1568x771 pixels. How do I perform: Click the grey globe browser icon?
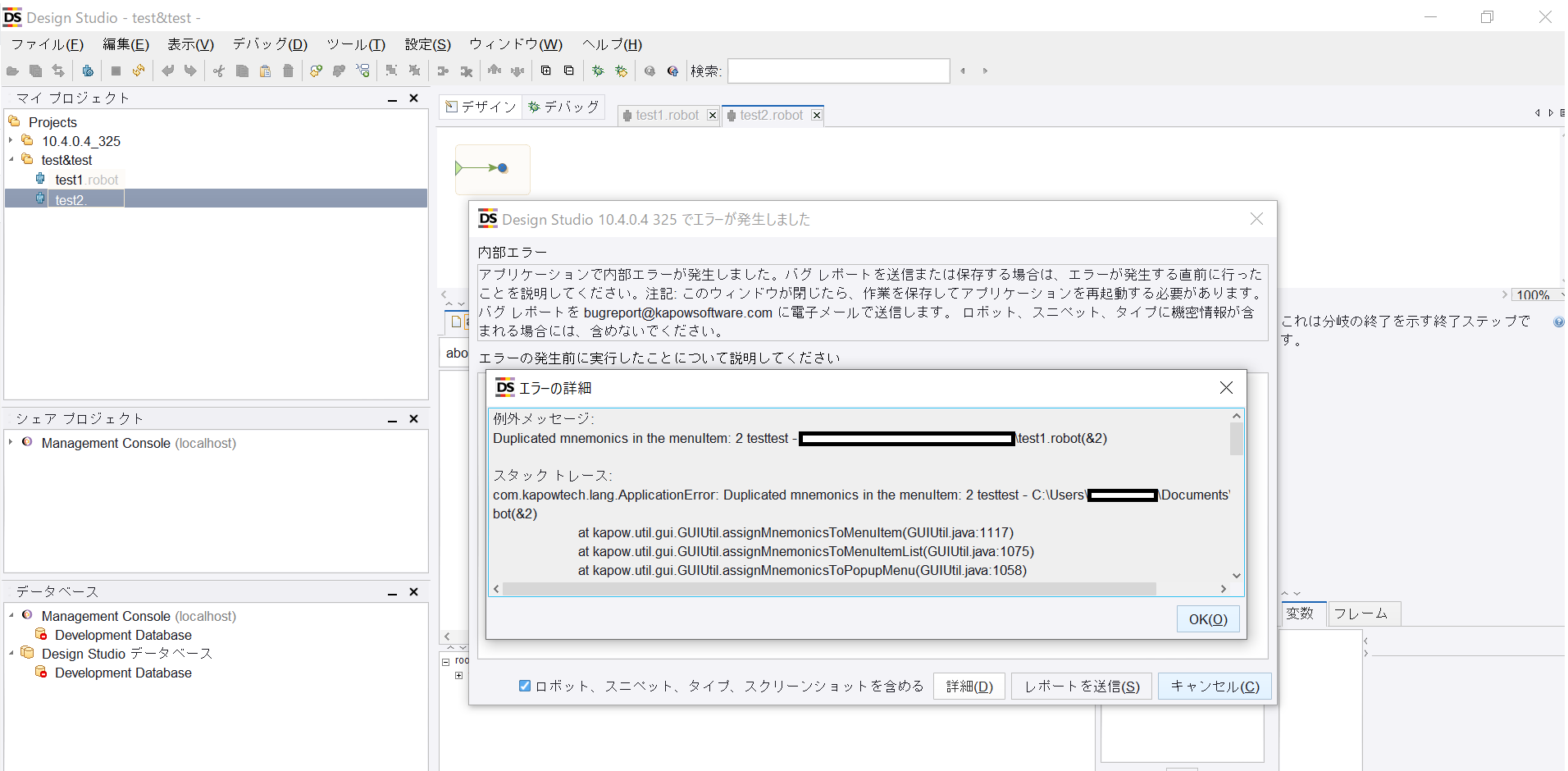(x=650, y=71)
